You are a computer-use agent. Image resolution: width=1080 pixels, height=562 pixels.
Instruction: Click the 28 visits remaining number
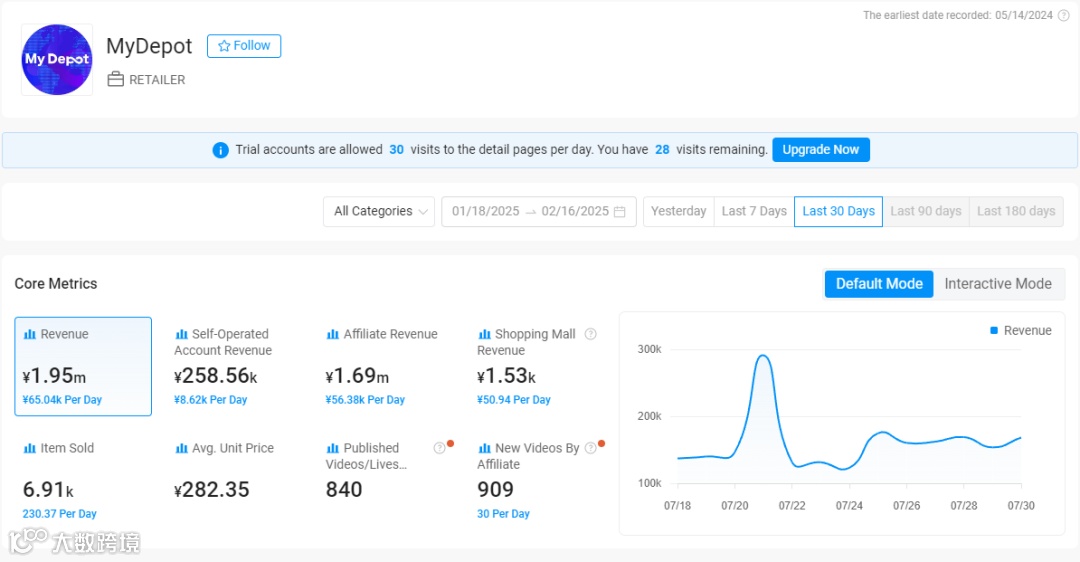662,149
